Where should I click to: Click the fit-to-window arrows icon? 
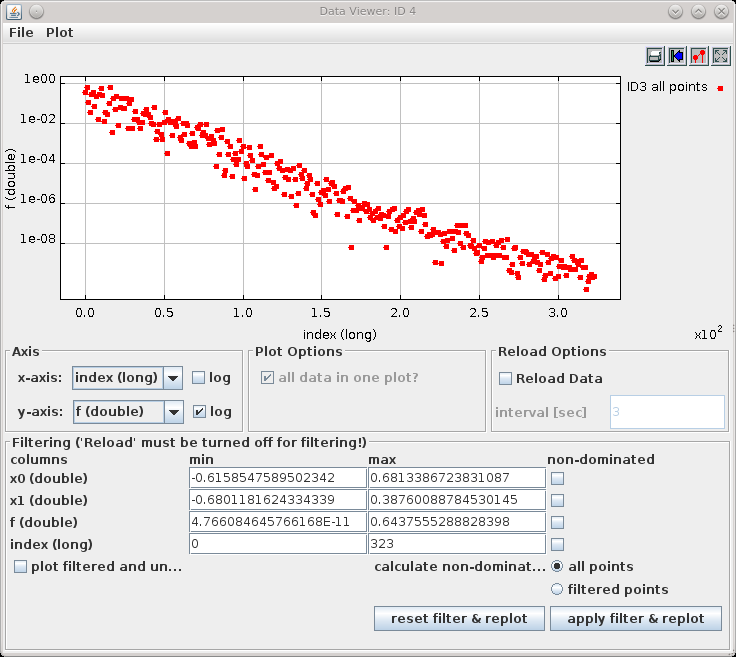pyautogui.click(x=721, y=56)
